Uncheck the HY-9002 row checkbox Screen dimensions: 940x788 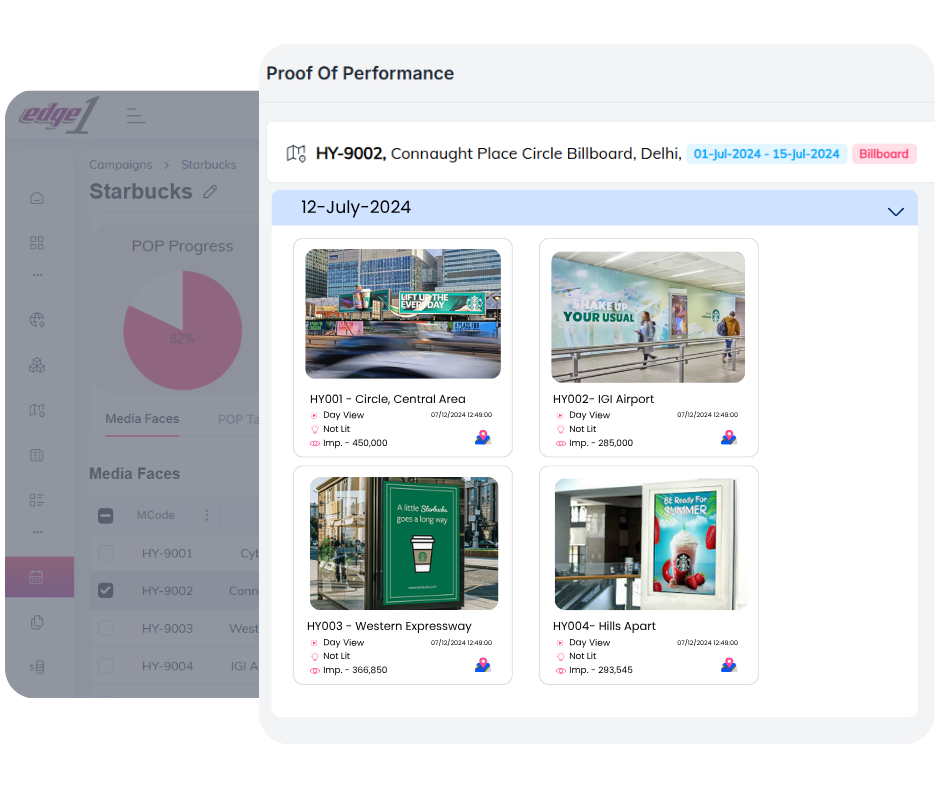click(x=106, y=591)
